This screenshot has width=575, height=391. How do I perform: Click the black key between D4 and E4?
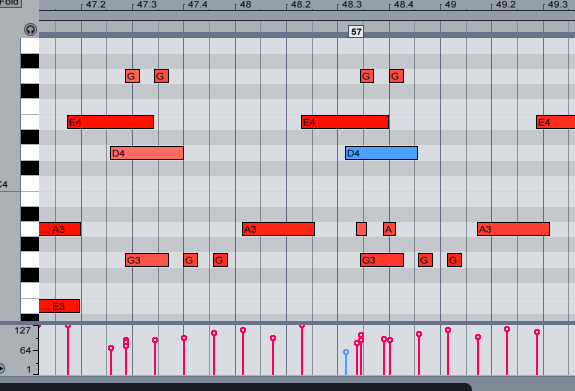tap(30, 137)
